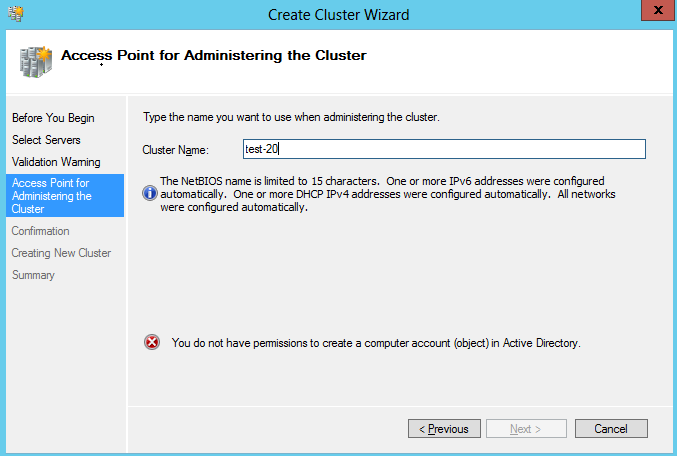This screenshot has width=677, height=456.
Task: Click the Cluster Name label
Action: (x=175, y=150)
